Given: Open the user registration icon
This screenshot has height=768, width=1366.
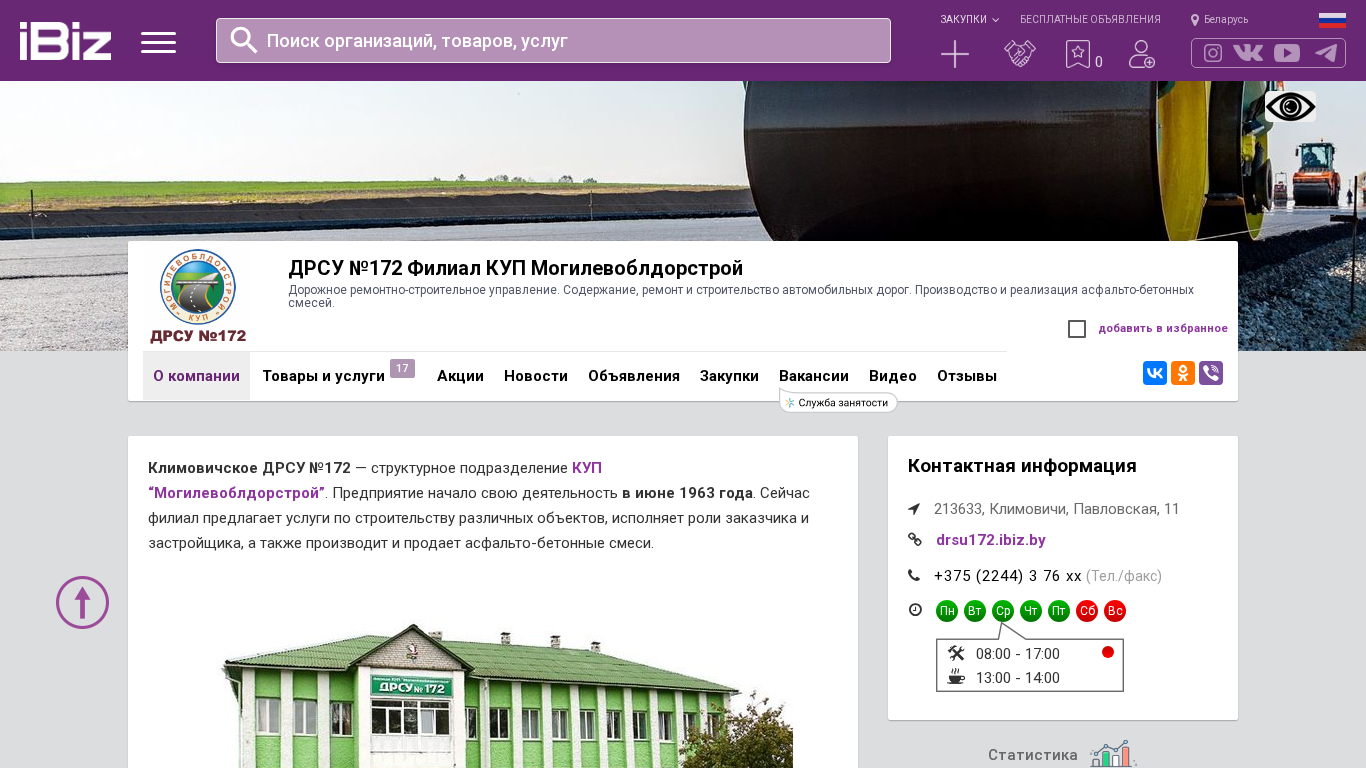Looking at the screenshot, I should [1142, 54].
